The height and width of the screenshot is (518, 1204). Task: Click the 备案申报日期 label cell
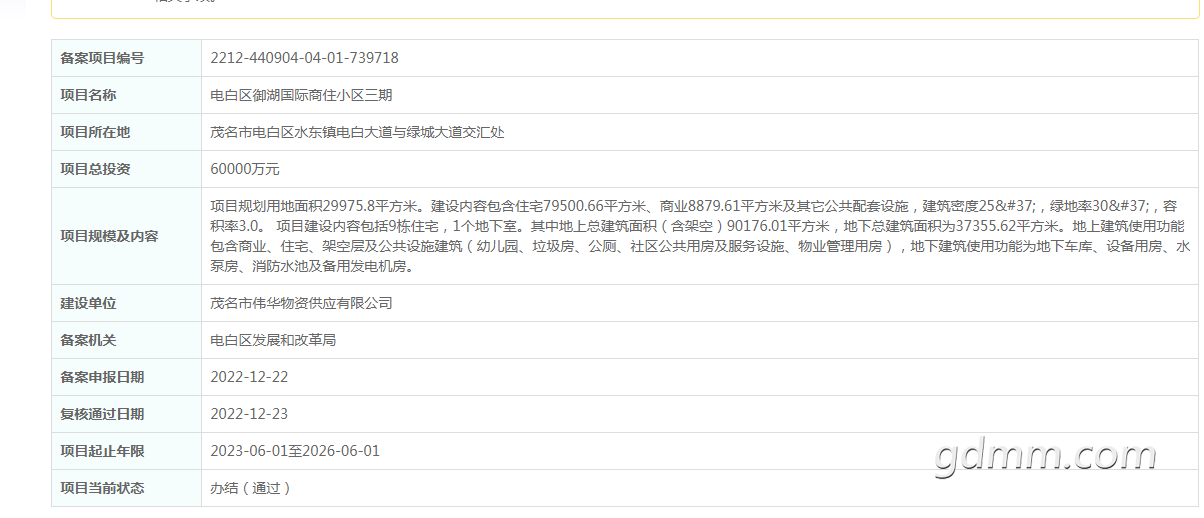126,377
